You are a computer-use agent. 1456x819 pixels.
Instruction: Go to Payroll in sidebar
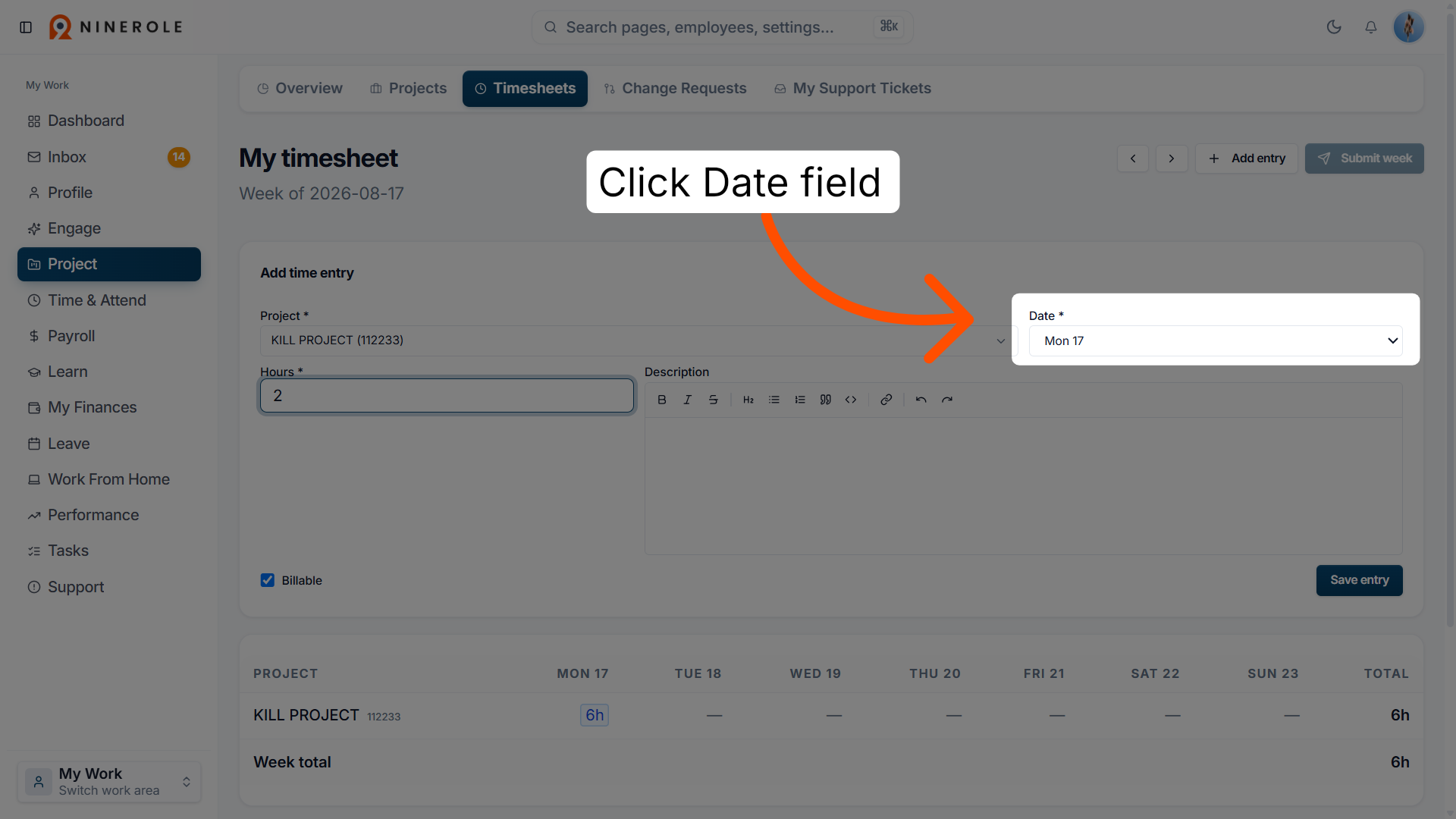[x=109, y=336]
